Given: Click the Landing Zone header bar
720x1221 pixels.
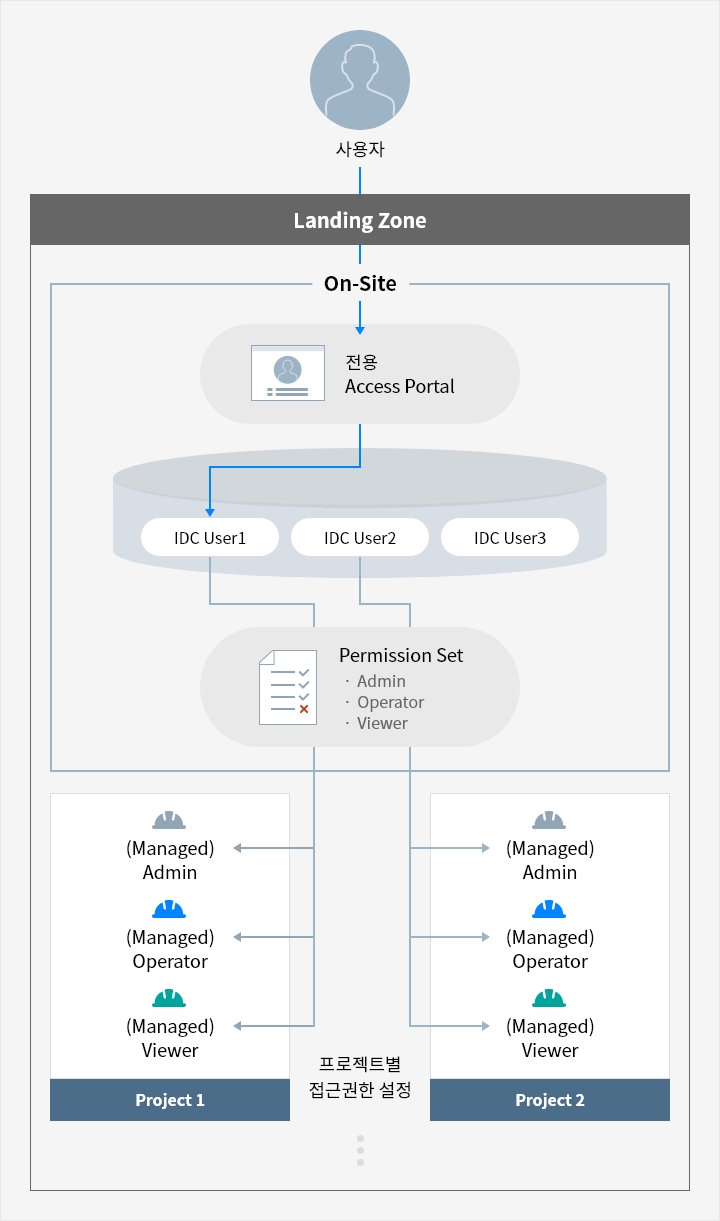Looking at the screenshot, I should [360, 220].
